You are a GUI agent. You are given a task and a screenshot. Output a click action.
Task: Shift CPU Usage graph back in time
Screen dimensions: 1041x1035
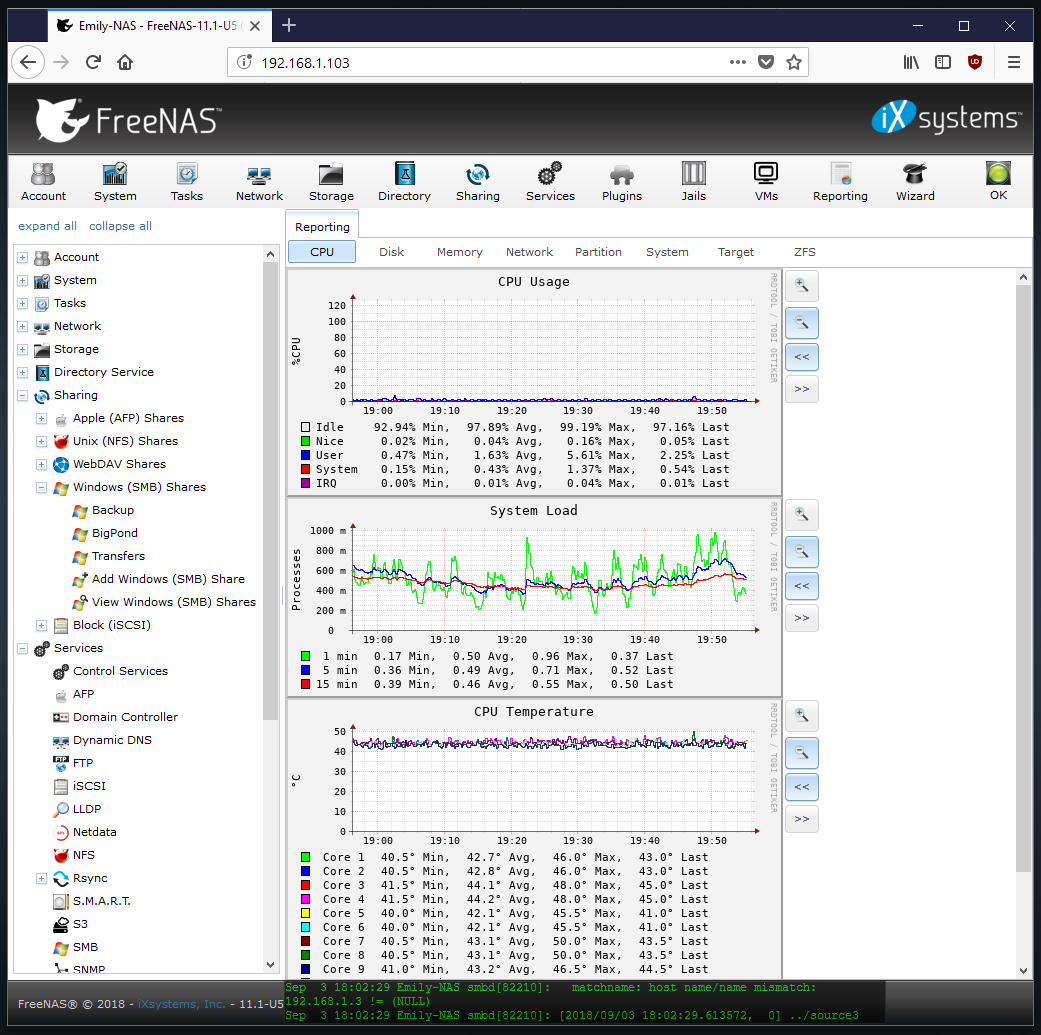coord(801,357)
